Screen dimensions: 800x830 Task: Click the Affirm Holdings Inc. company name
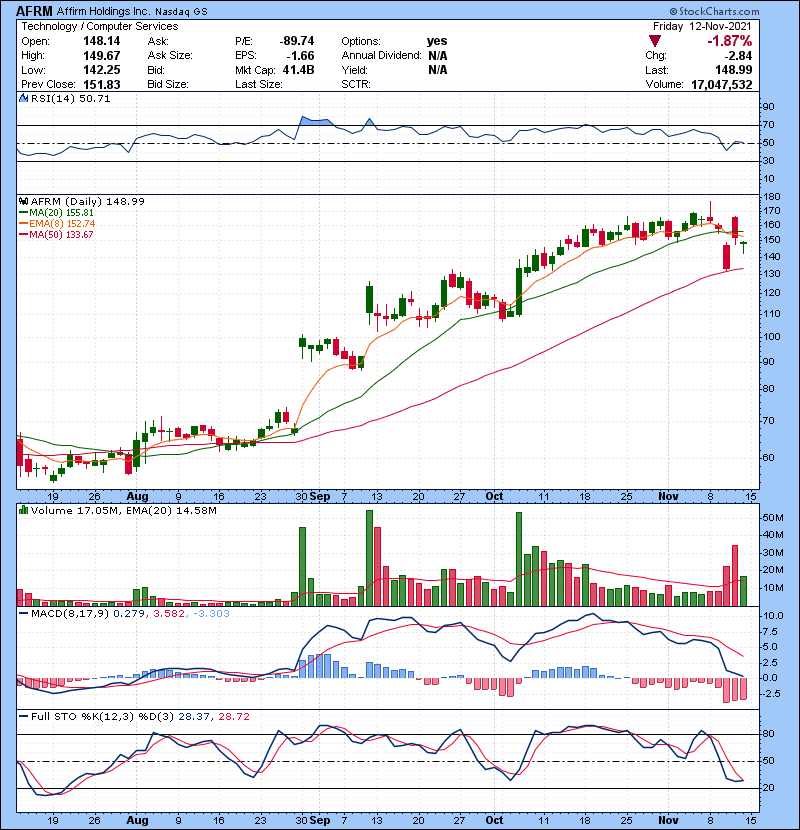[x=103, y=11]
